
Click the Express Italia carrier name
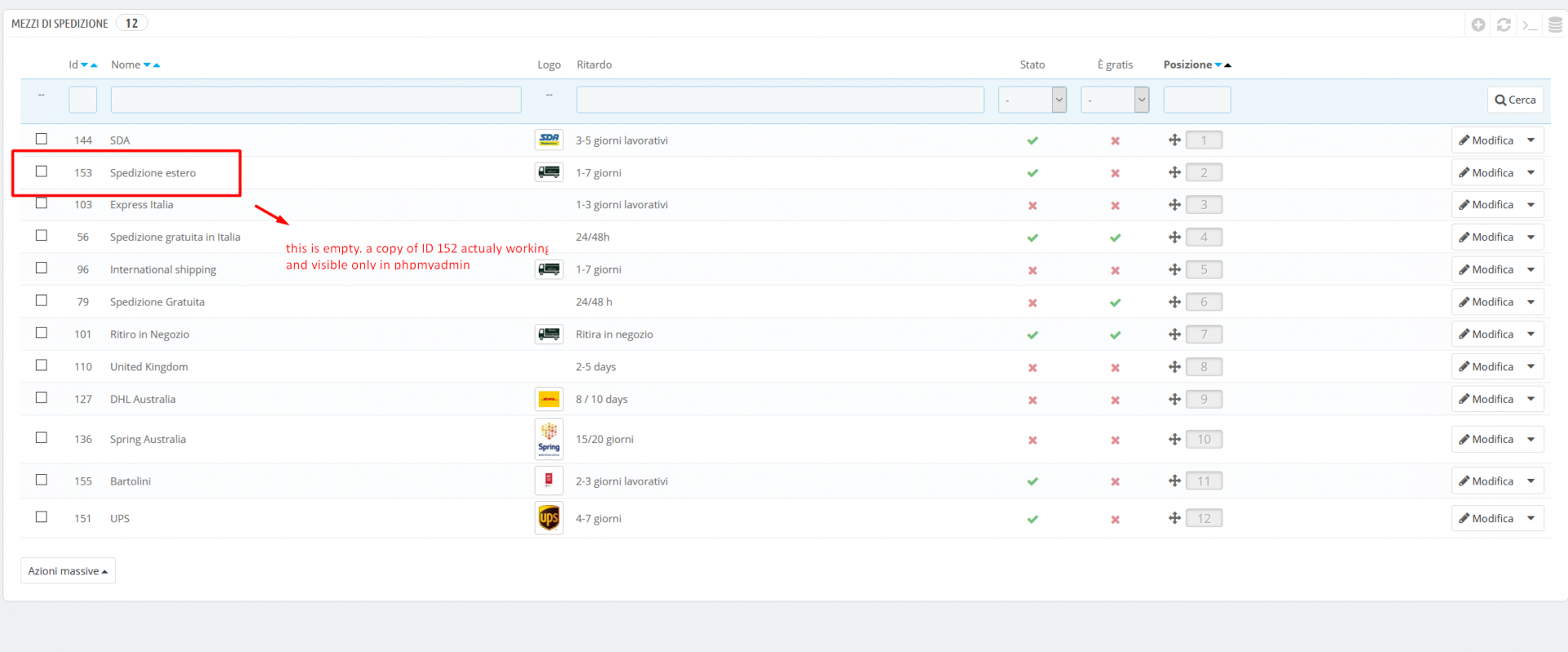141,205
